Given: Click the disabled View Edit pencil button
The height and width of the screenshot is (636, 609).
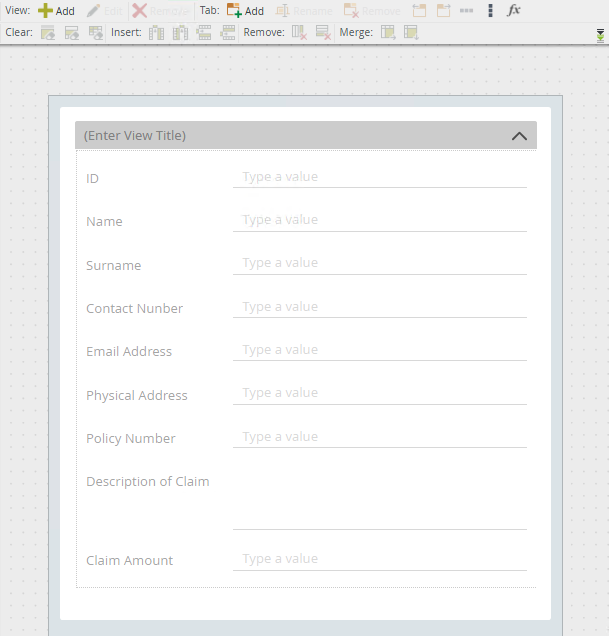Looking at the screenshot, I should coord(104,11).
